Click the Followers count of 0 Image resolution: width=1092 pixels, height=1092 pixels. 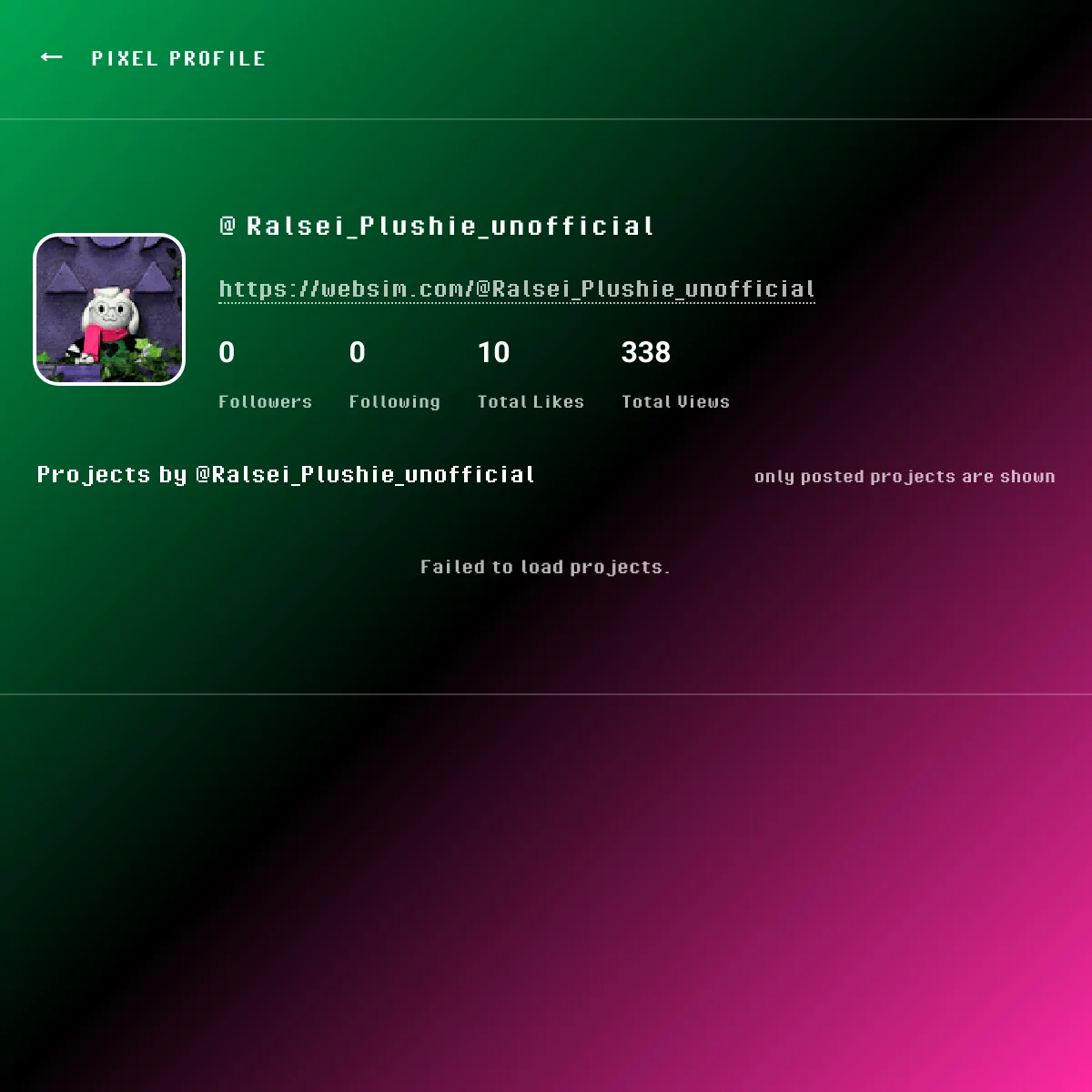tap(227, 352)
